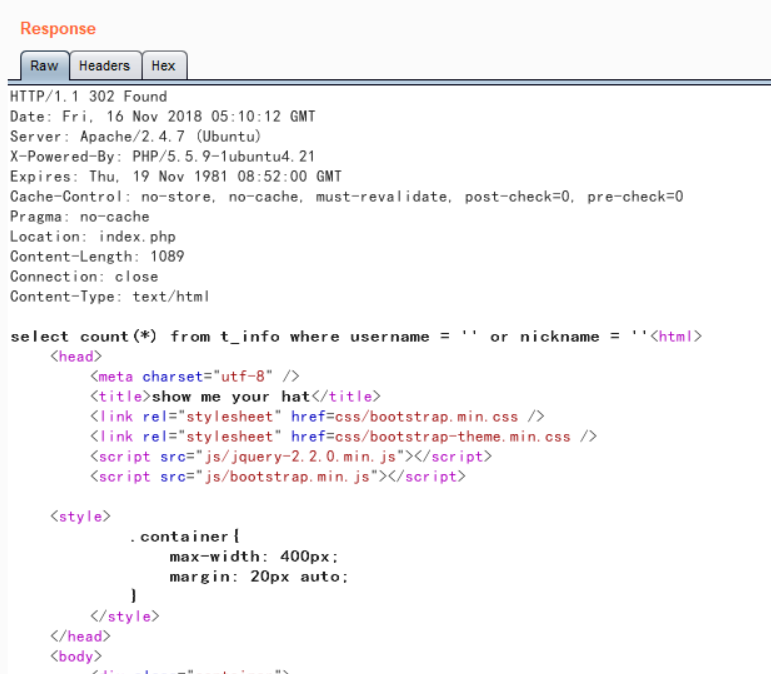Click the 'select count(*) from t_info' SQL text
Image resolution: width=771 pixels, height=674 pixels.
coord(145,337)
